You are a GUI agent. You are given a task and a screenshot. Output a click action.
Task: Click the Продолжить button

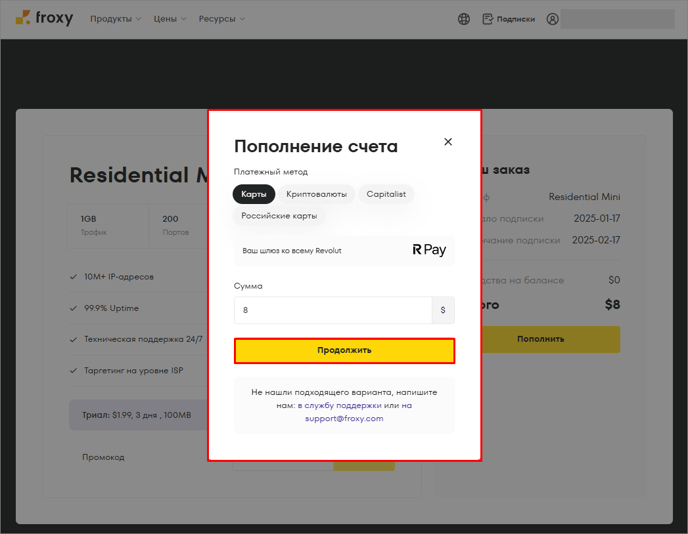[x=344, y=351]
